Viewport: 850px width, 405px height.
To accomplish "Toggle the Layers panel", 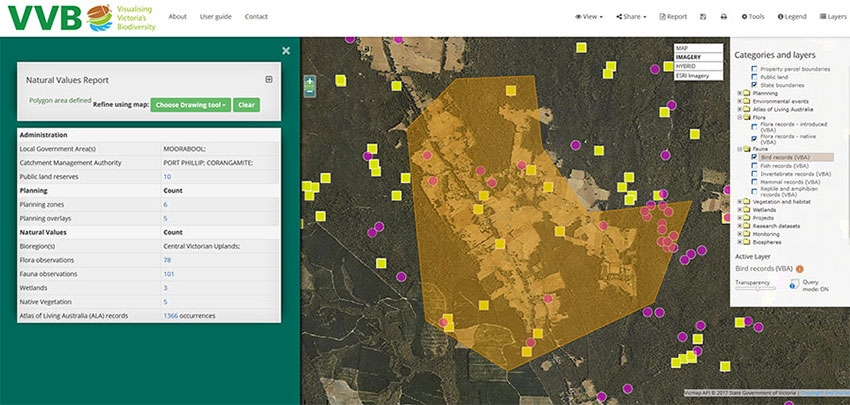I will [x=833, y=17].
